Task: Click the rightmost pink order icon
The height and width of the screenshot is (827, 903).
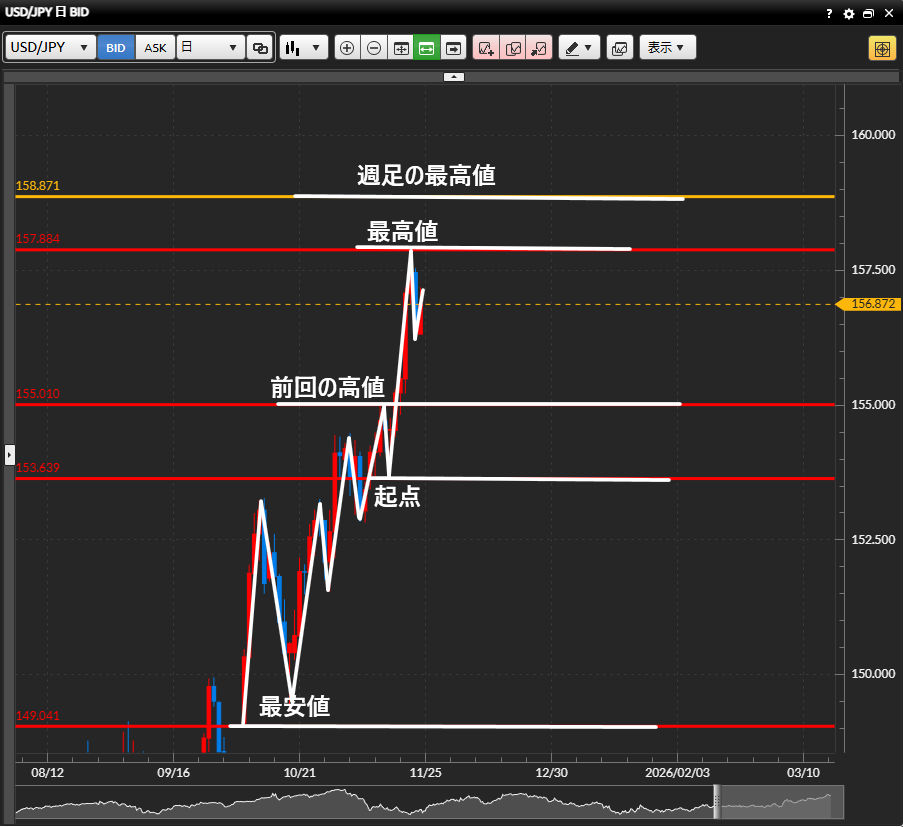Action: click(x=540, y=48)
